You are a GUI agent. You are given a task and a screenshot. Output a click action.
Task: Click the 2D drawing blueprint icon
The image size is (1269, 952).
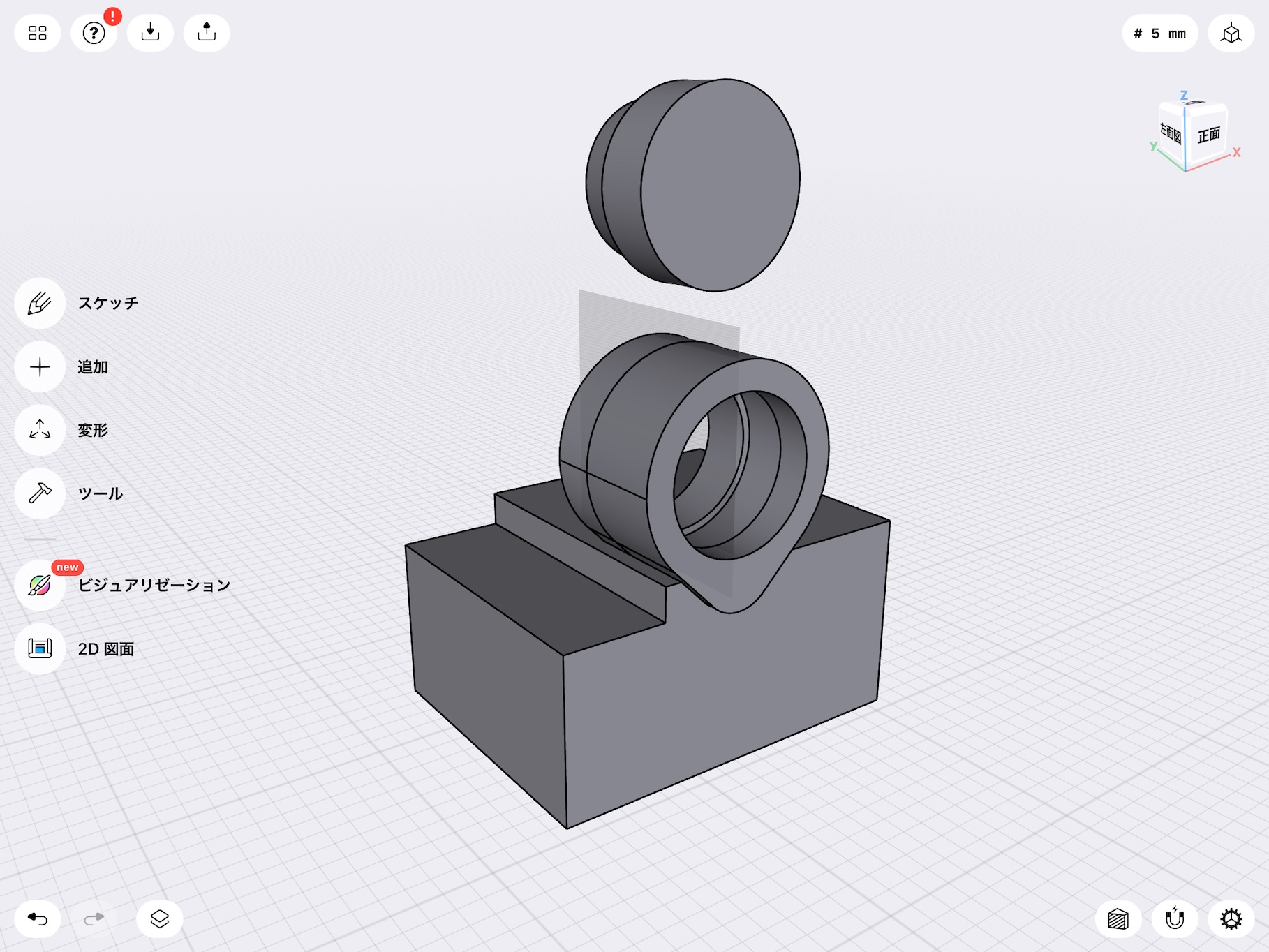40,648
